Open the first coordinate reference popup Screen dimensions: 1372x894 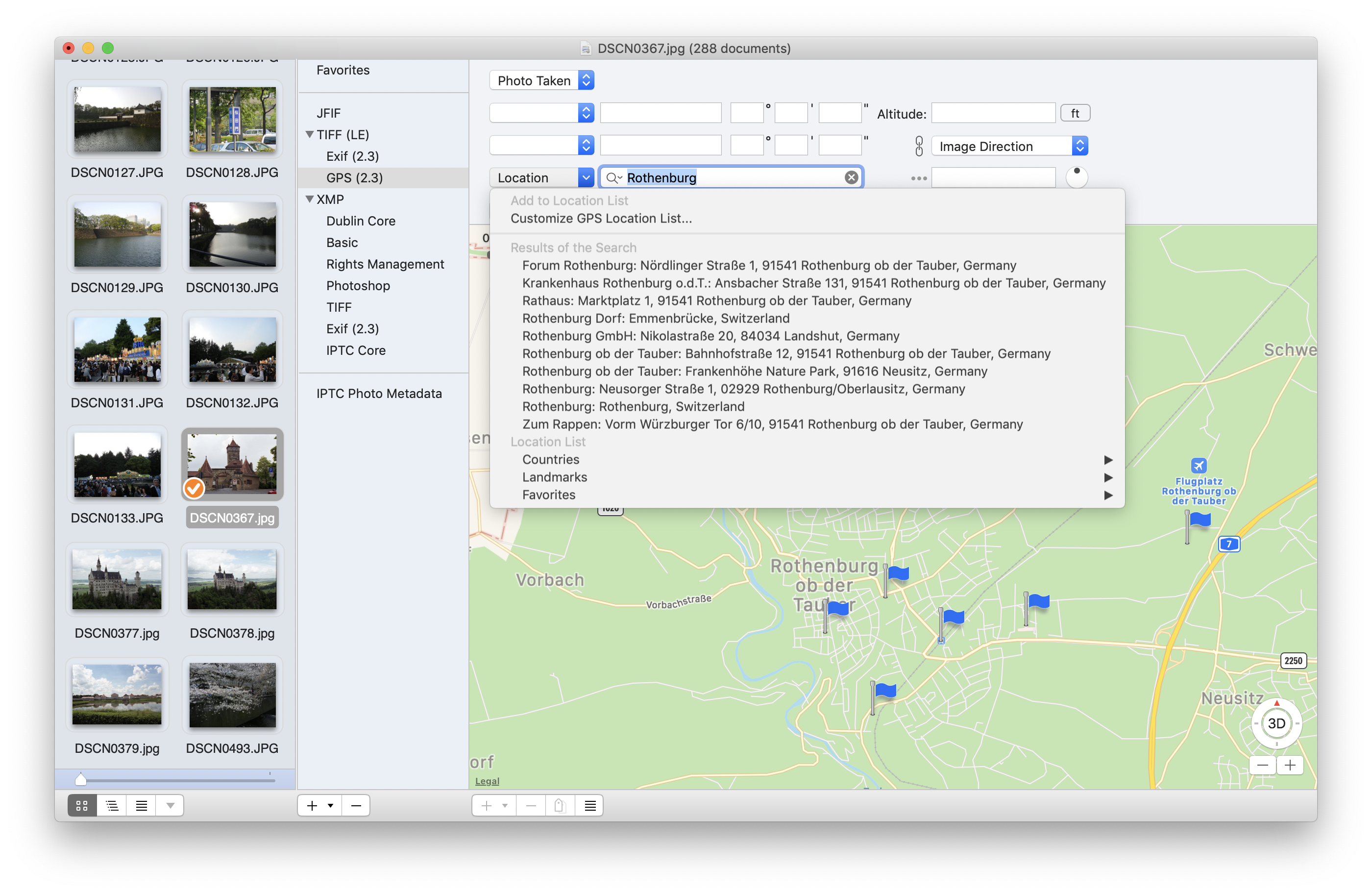[x=541, y=113]
